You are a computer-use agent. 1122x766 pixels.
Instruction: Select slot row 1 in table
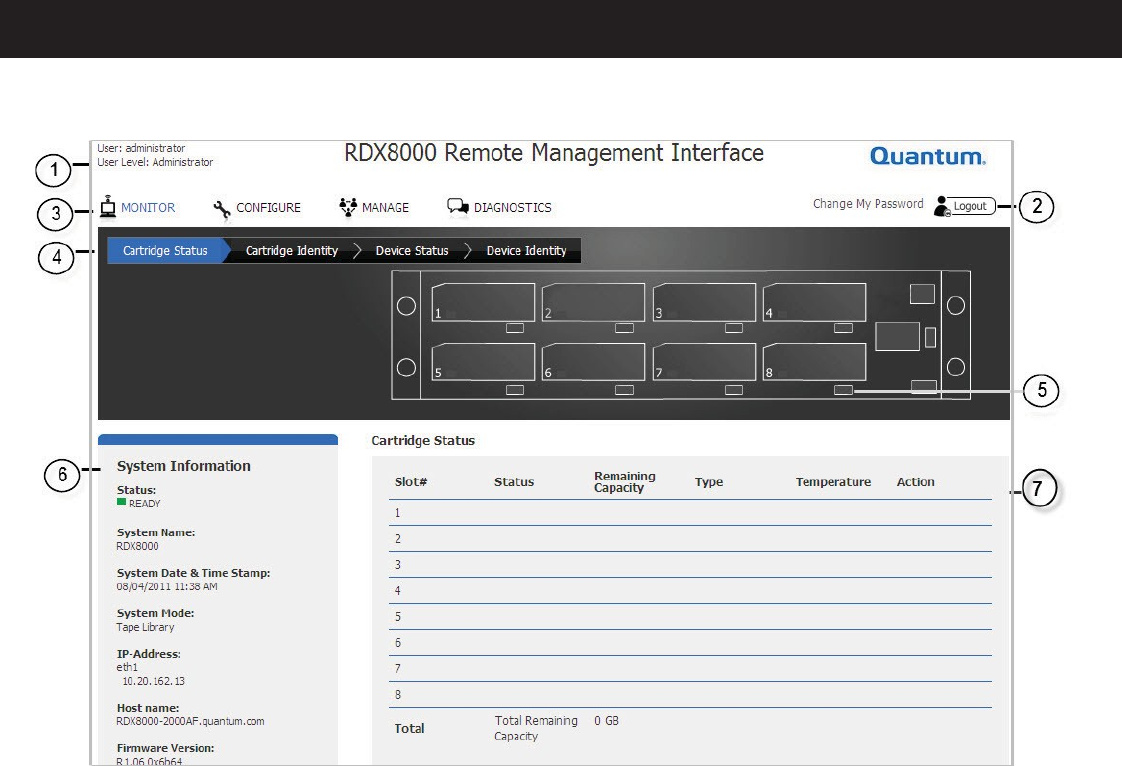[x=691, y=513]
